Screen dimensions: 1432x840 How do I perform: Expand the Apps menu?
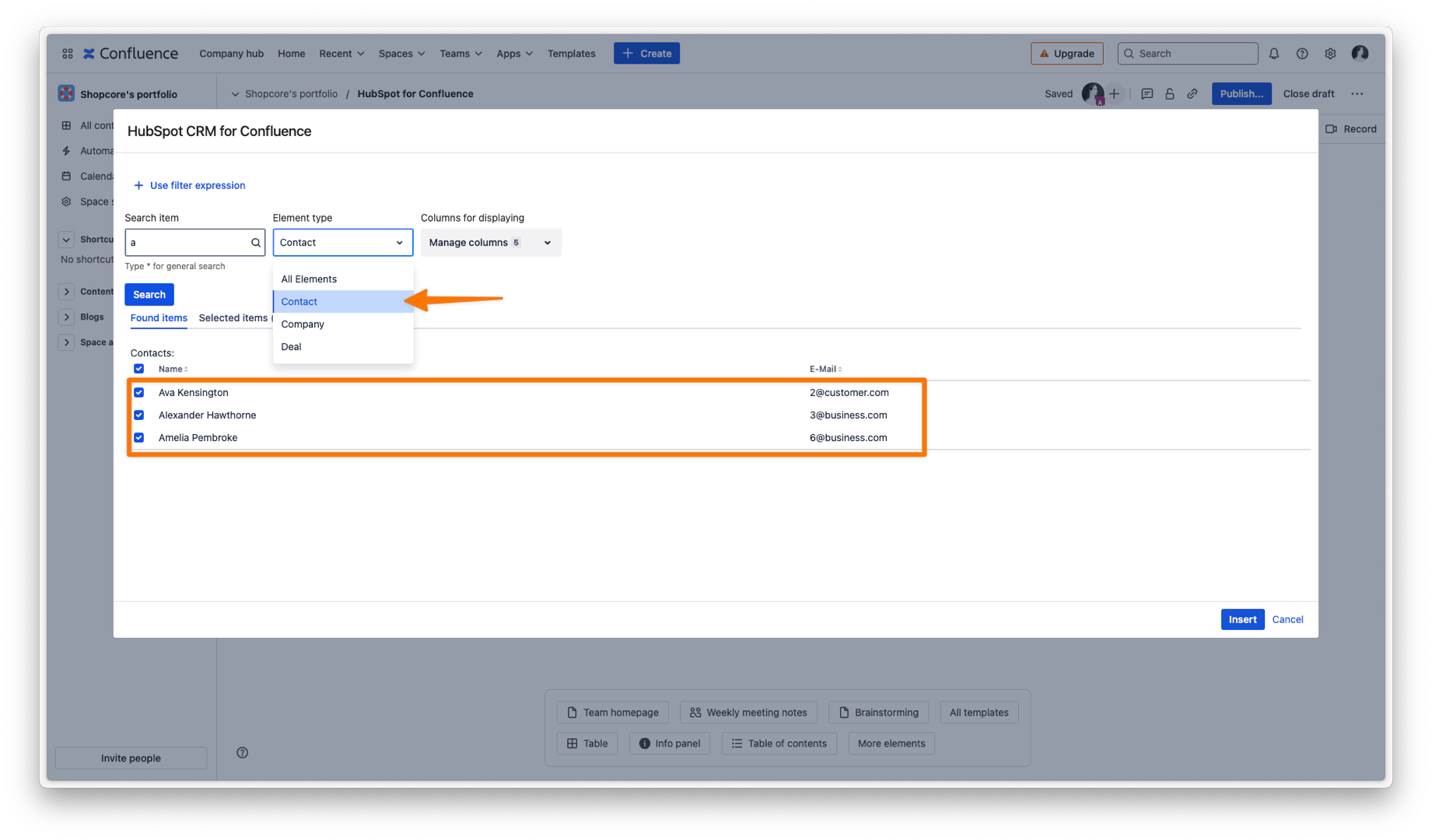tap(514, 54)
